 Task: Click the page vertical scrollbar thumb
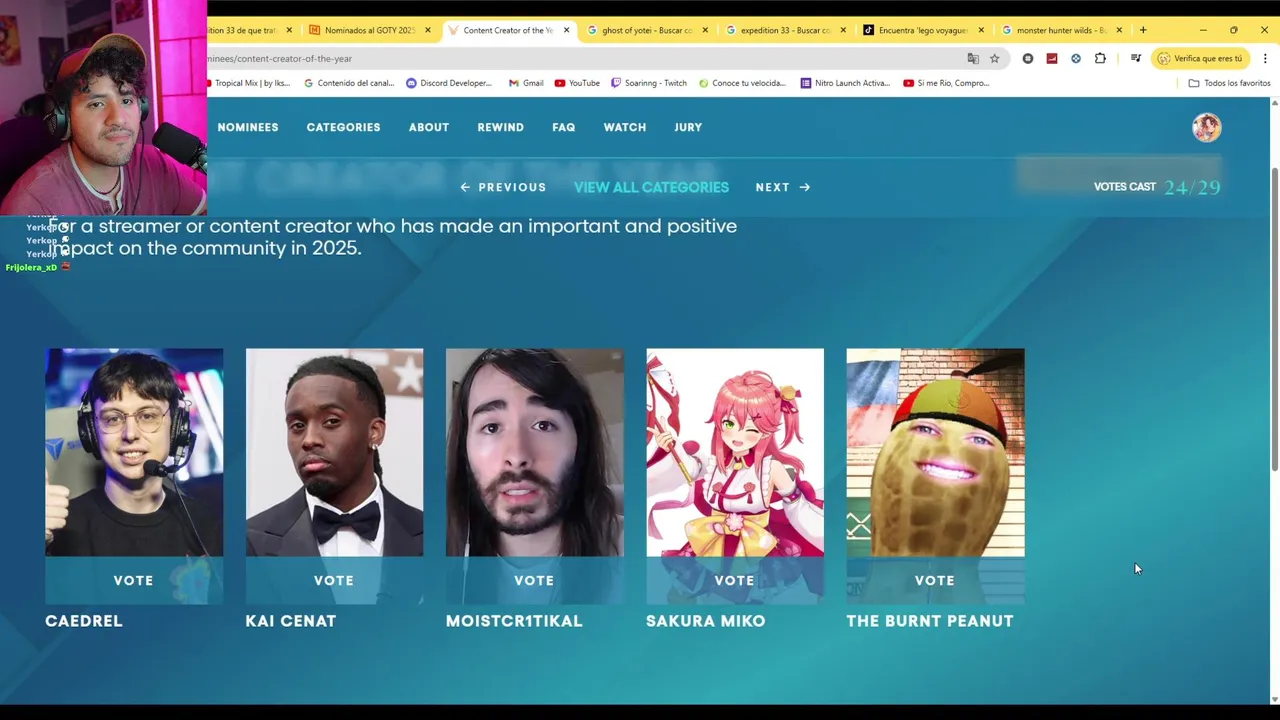pyautogui.click(x=1274, y=320)
